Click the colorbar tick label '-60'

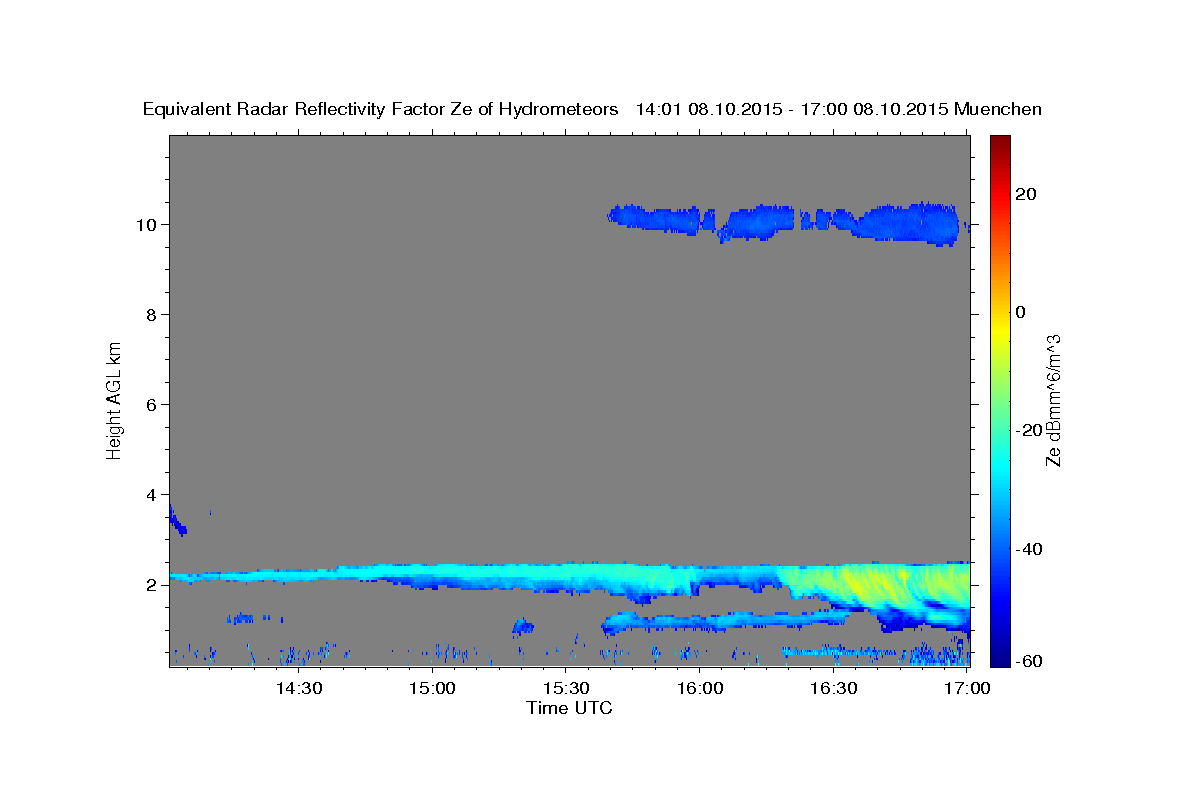[x=1027, y=661]
